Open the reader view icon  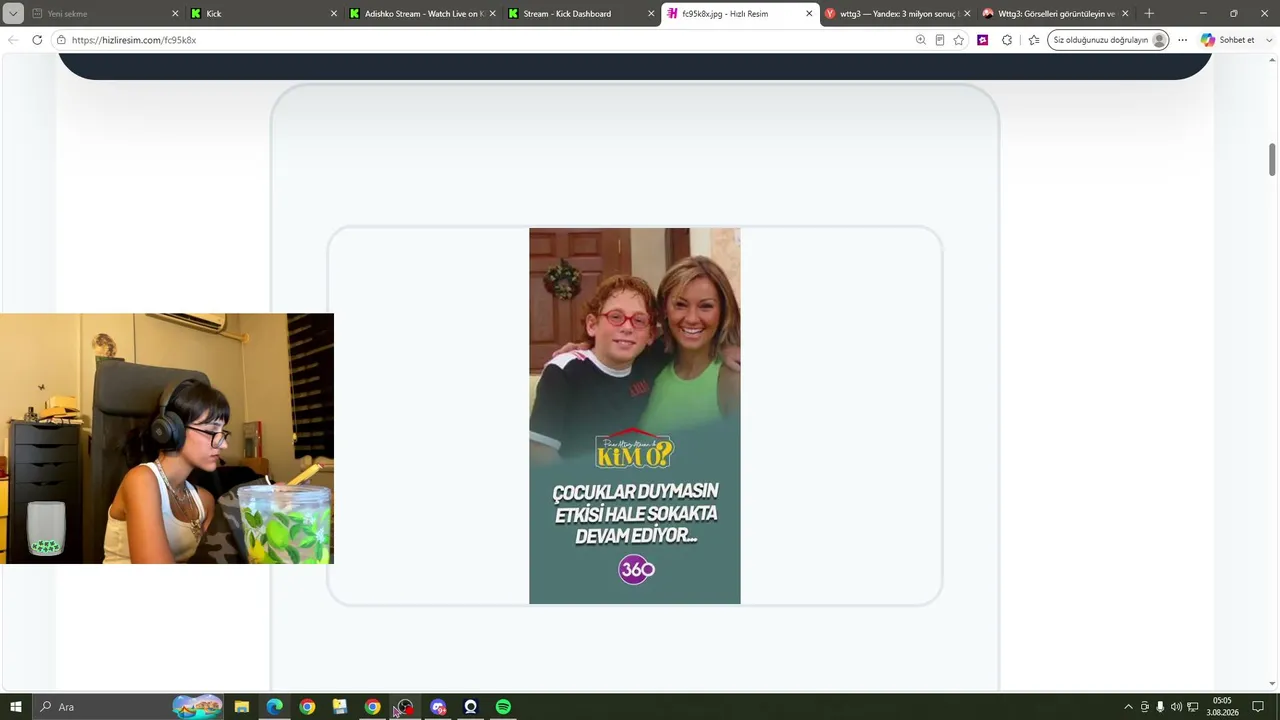940,40
